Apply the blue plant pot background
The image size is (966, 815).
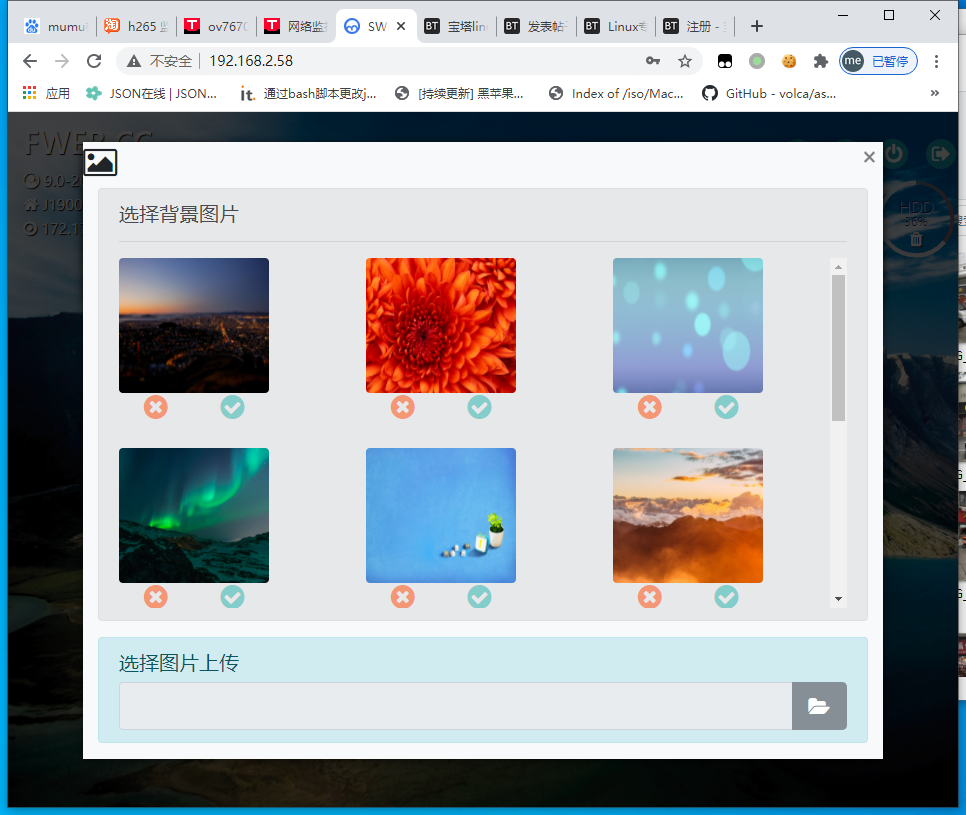pos(479,597)
